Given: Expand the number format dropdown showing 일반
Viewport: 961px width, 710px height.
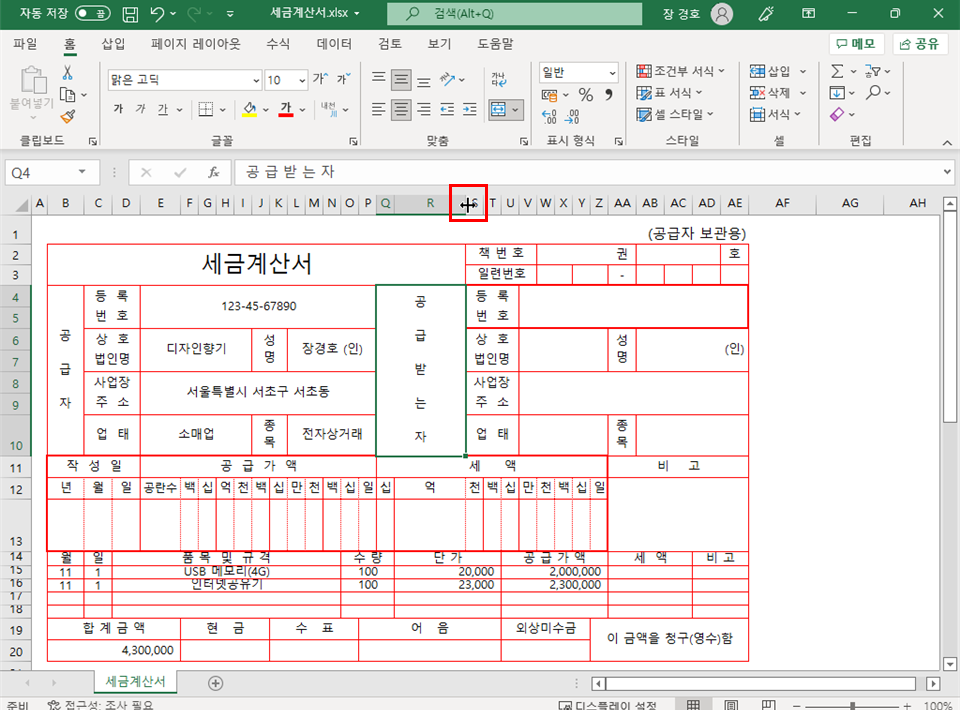Looking at the screenshot, I should [612, 73].
